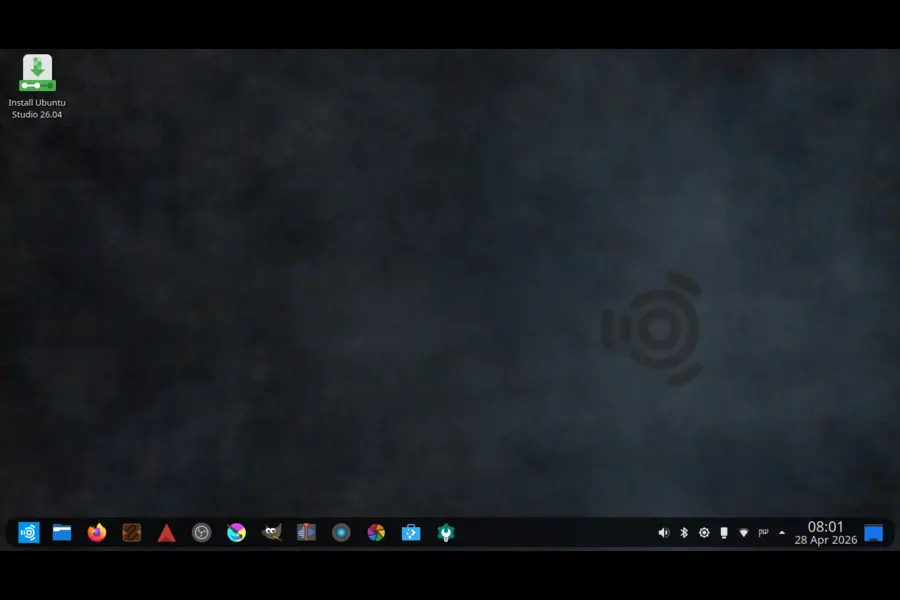The image size is (900, 600).
Task: Launch GIMP image editor
Action: (271, 533)
